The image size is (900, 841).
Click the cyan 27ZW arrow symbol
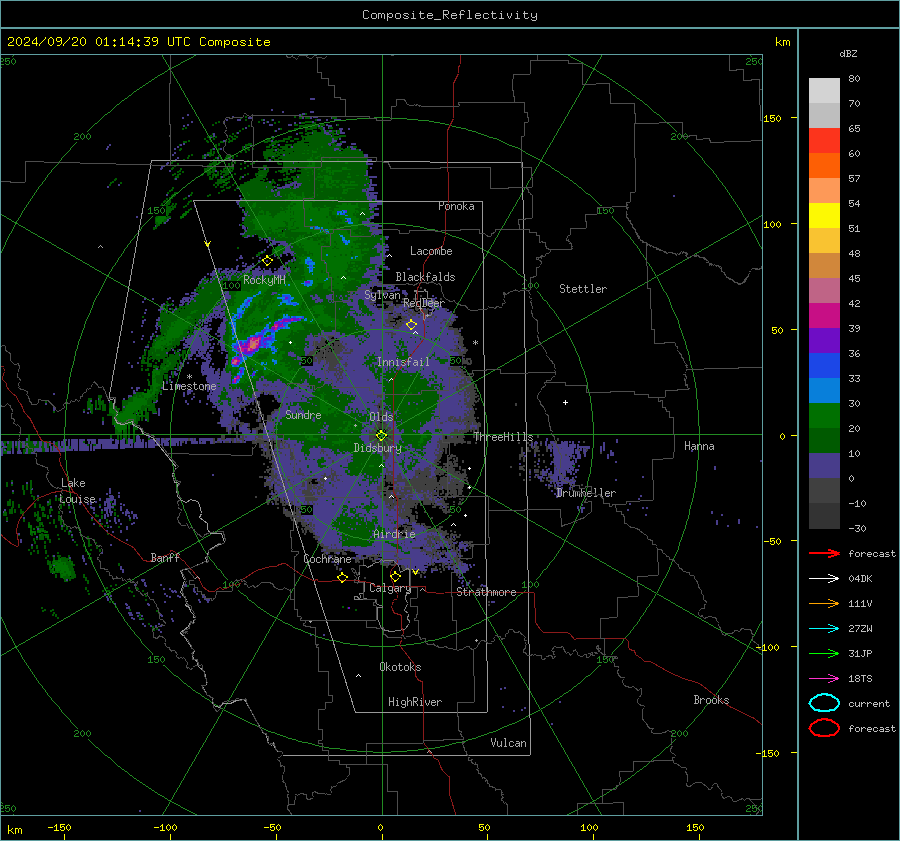point(824,629)
